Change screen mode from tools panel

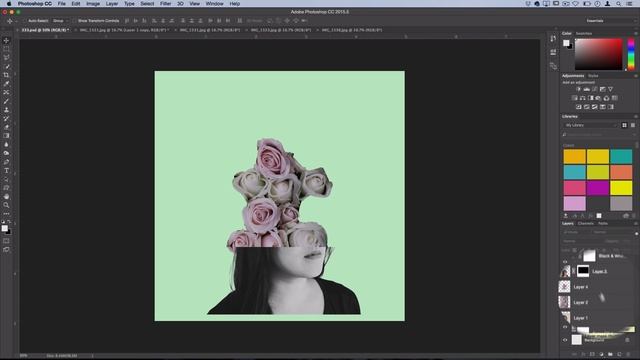tap(6, 249)
